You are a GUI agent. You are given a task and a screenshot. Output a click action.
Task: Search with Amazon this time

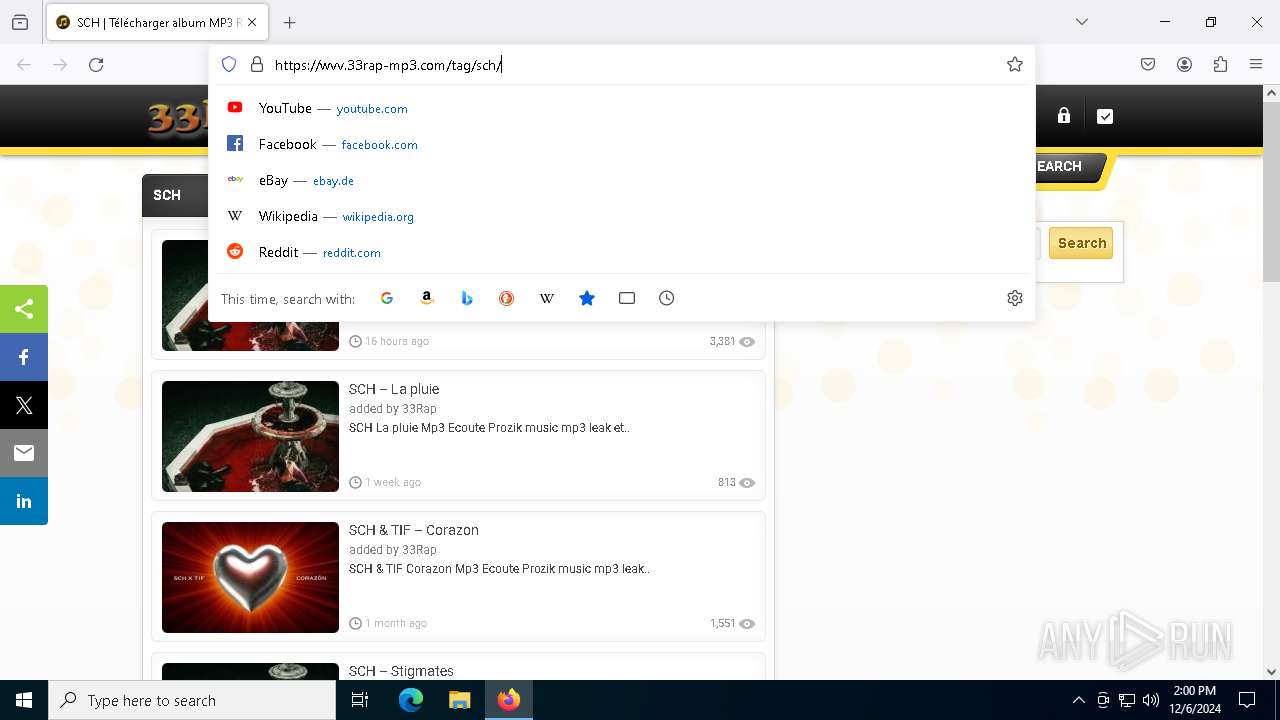pos(427,298)
